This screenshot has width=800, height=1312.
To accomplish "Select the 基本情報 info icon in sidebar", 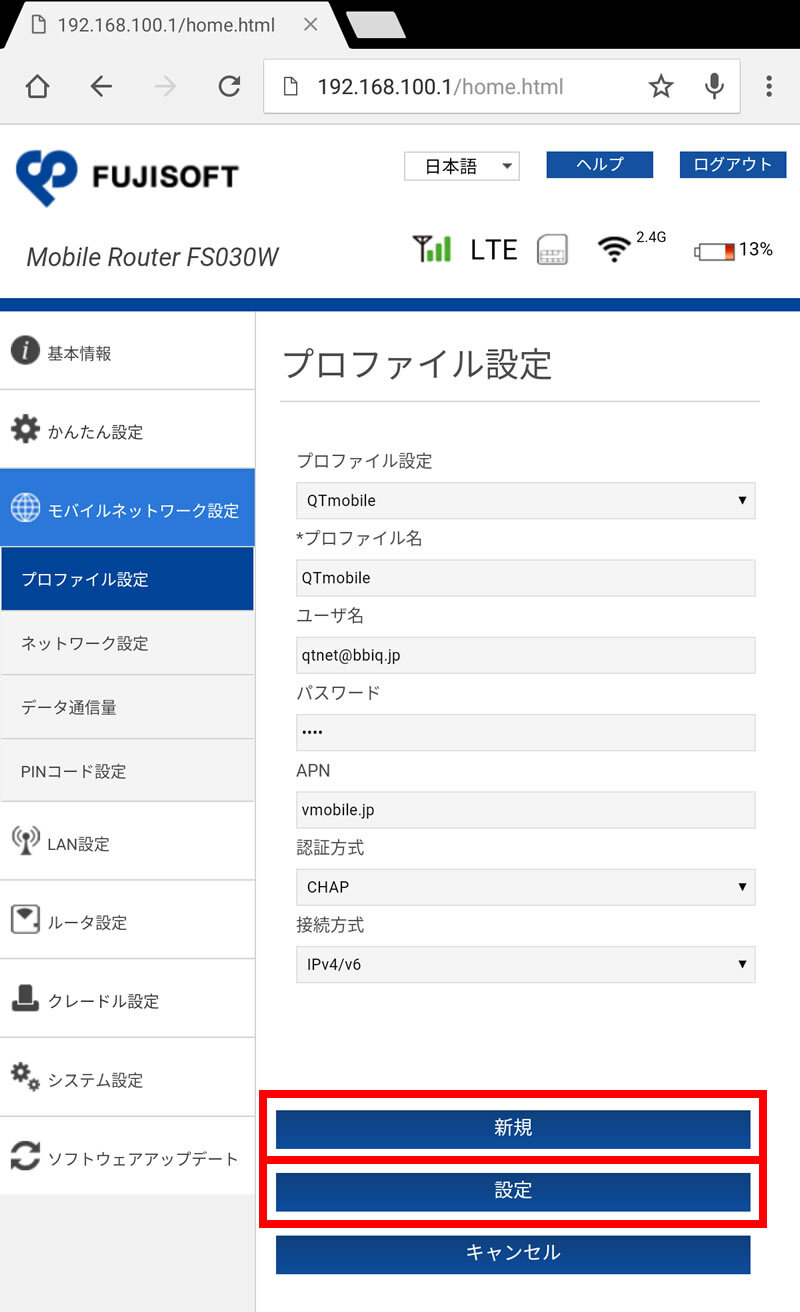I will tap(24, 350).
